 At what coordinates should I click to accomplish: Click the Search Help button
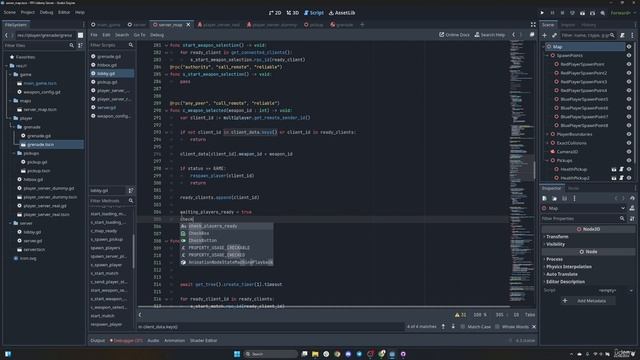tap(490, 35)
